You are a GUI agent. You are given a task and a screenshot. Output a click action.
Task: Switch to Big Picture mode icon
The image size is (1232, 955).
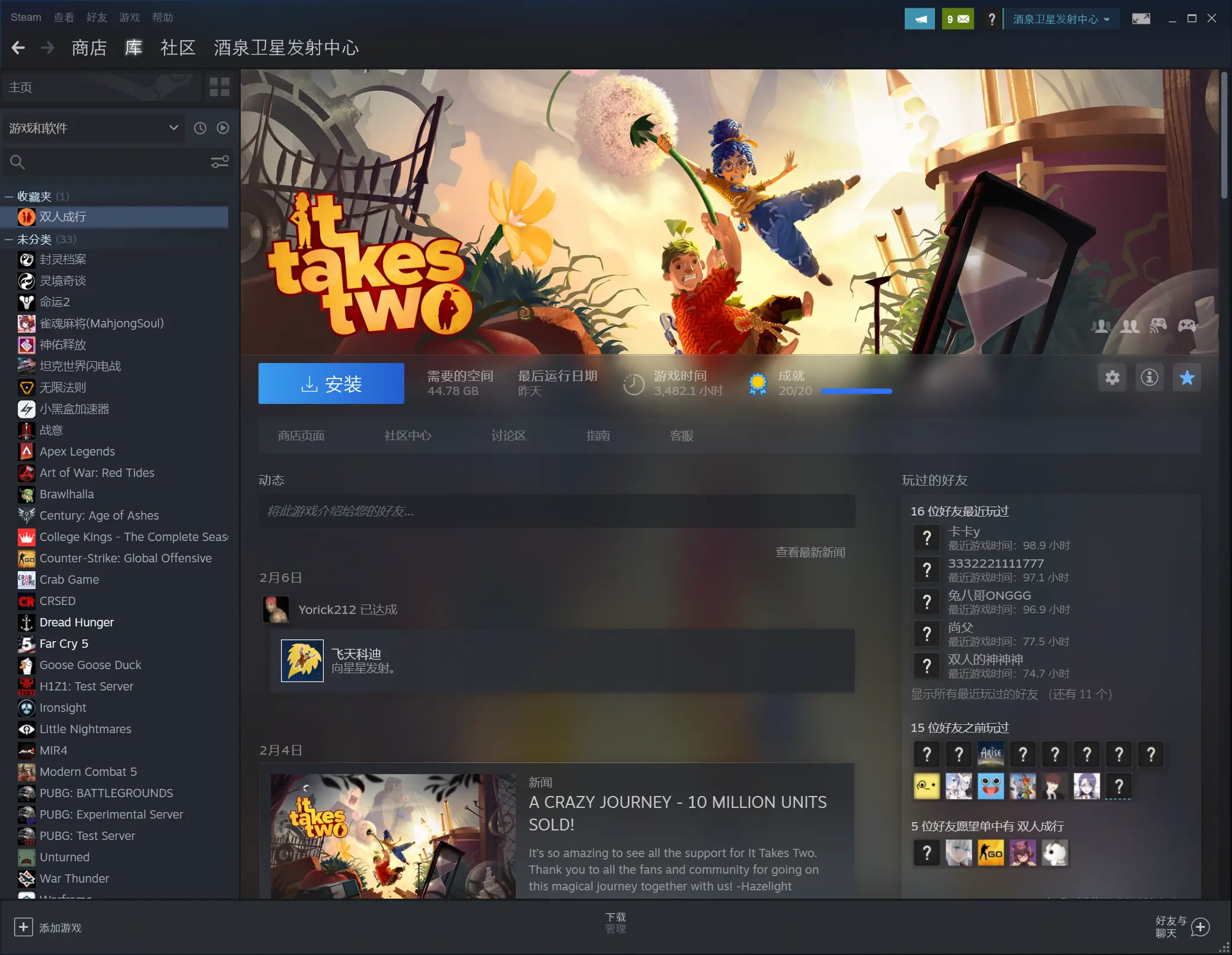coord(1141,19)
